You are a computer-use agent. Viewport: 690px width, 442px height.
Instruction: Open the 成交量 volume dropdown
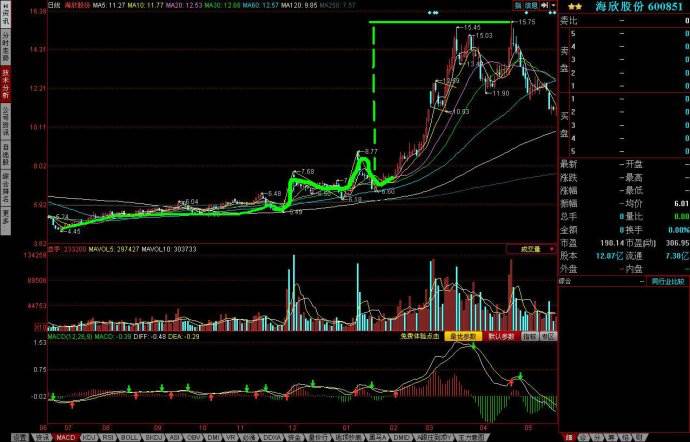(x=532, y=249)
